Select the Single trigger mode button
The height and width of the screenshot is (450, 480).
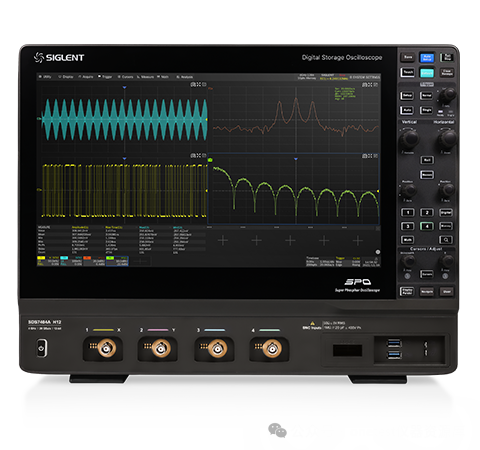[426, 110]
